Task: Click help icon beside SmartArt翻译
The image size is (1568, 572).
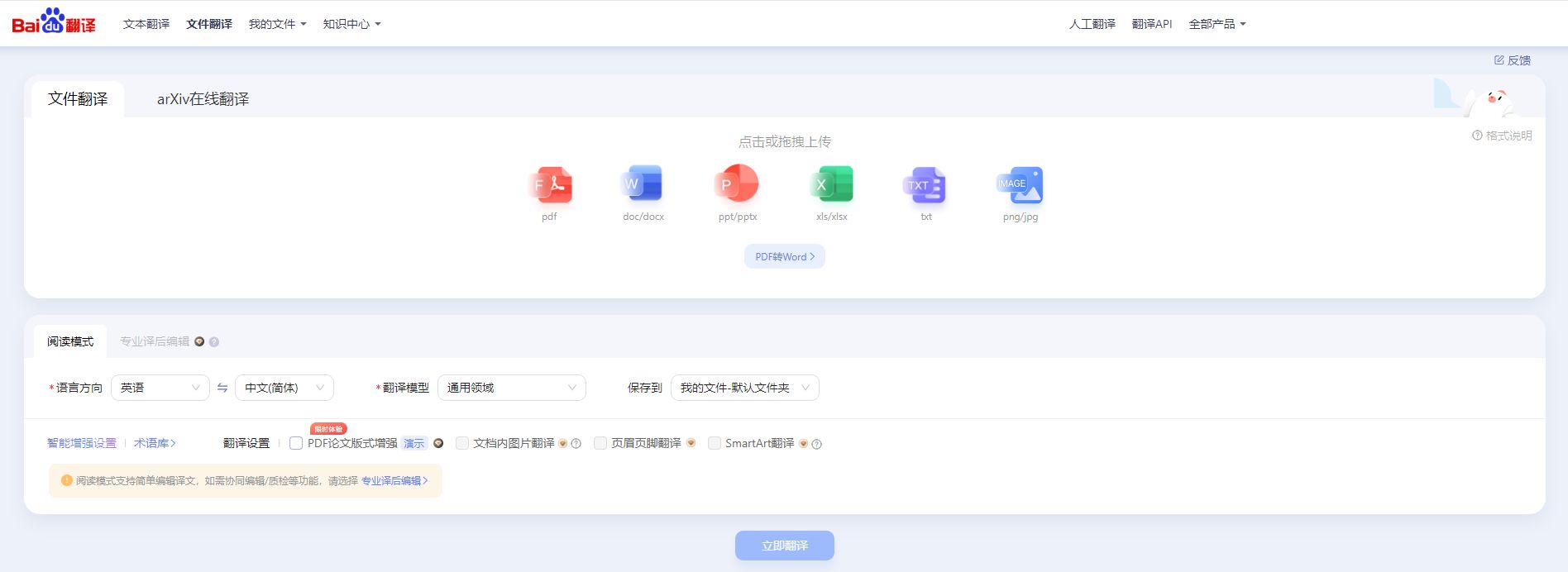Action: pyautogui.click(x=817, y=444)
